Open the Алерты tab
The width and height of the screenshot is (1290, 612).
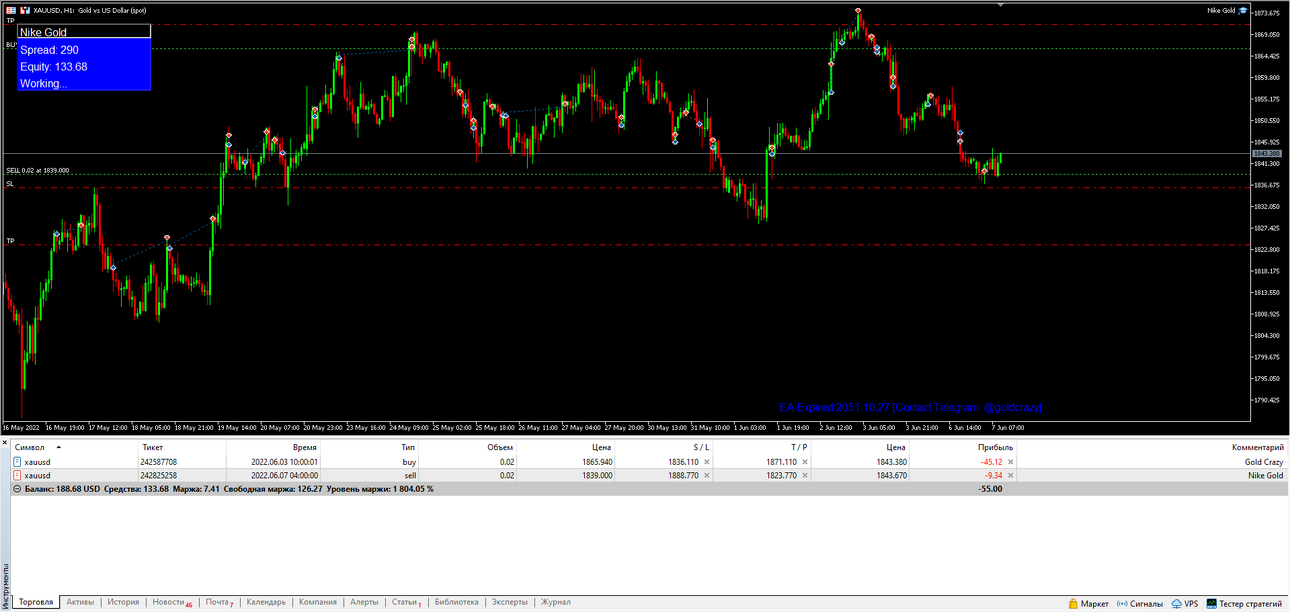click(364, 603)
